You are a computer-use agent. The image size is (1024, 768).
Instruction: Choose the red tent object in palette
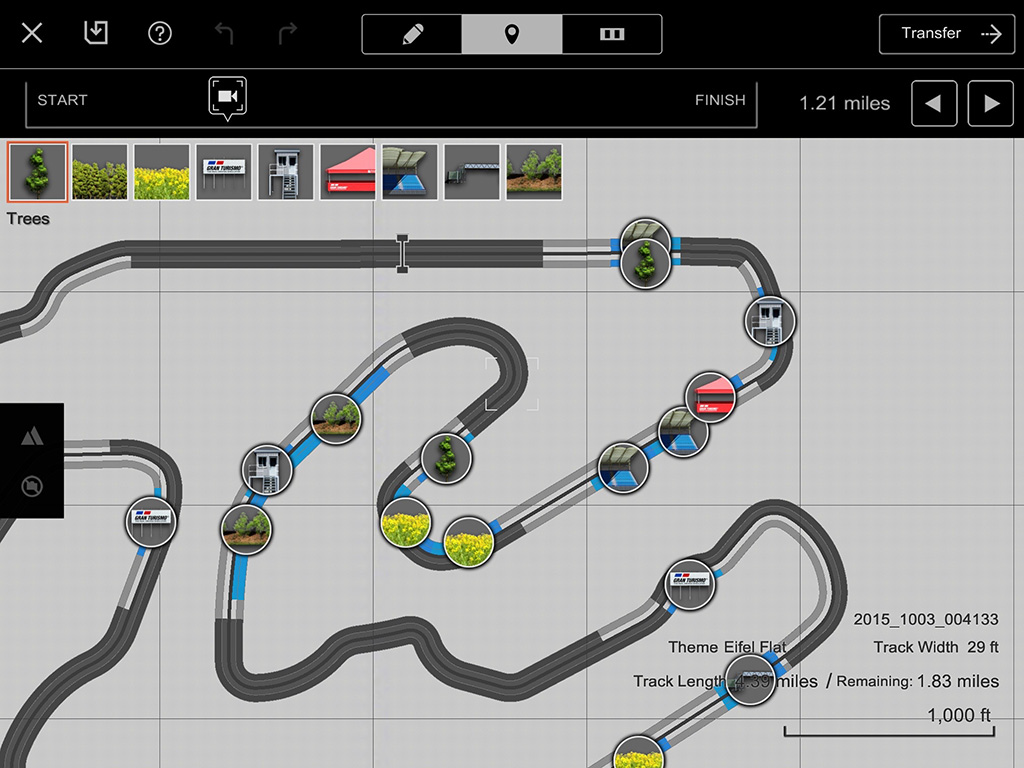348,172
